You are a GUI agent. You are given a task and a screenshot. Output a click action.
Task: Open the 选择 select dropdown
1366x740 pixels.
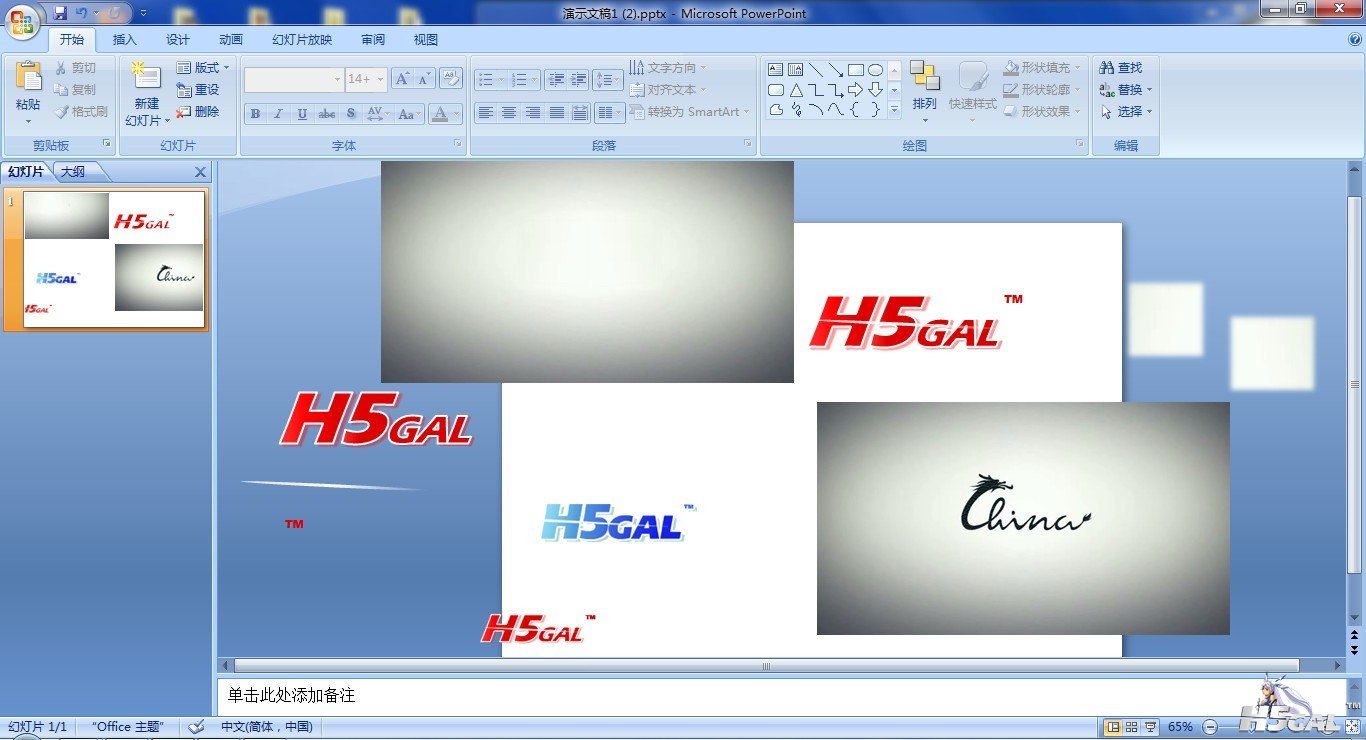pyautogui.click(x=1127, y=112)
